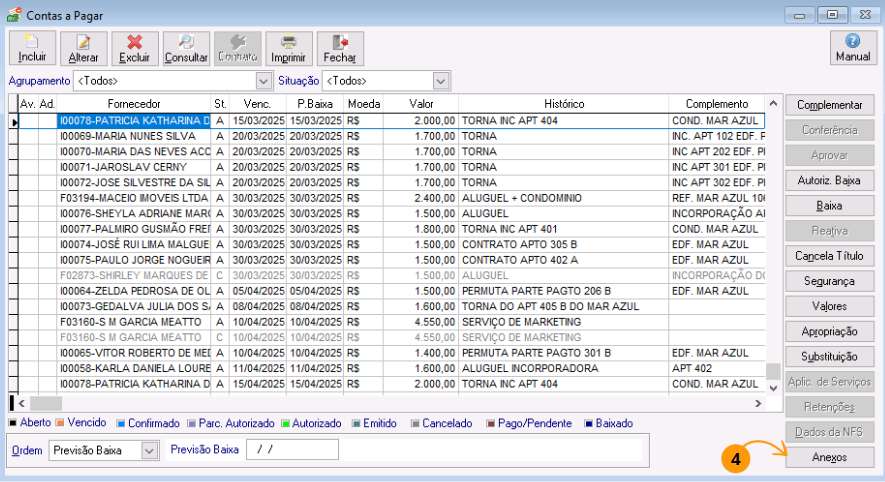Screen dimensions: 885x482
Task: Open the Situação dropdown list
Action: click(441, 81)
